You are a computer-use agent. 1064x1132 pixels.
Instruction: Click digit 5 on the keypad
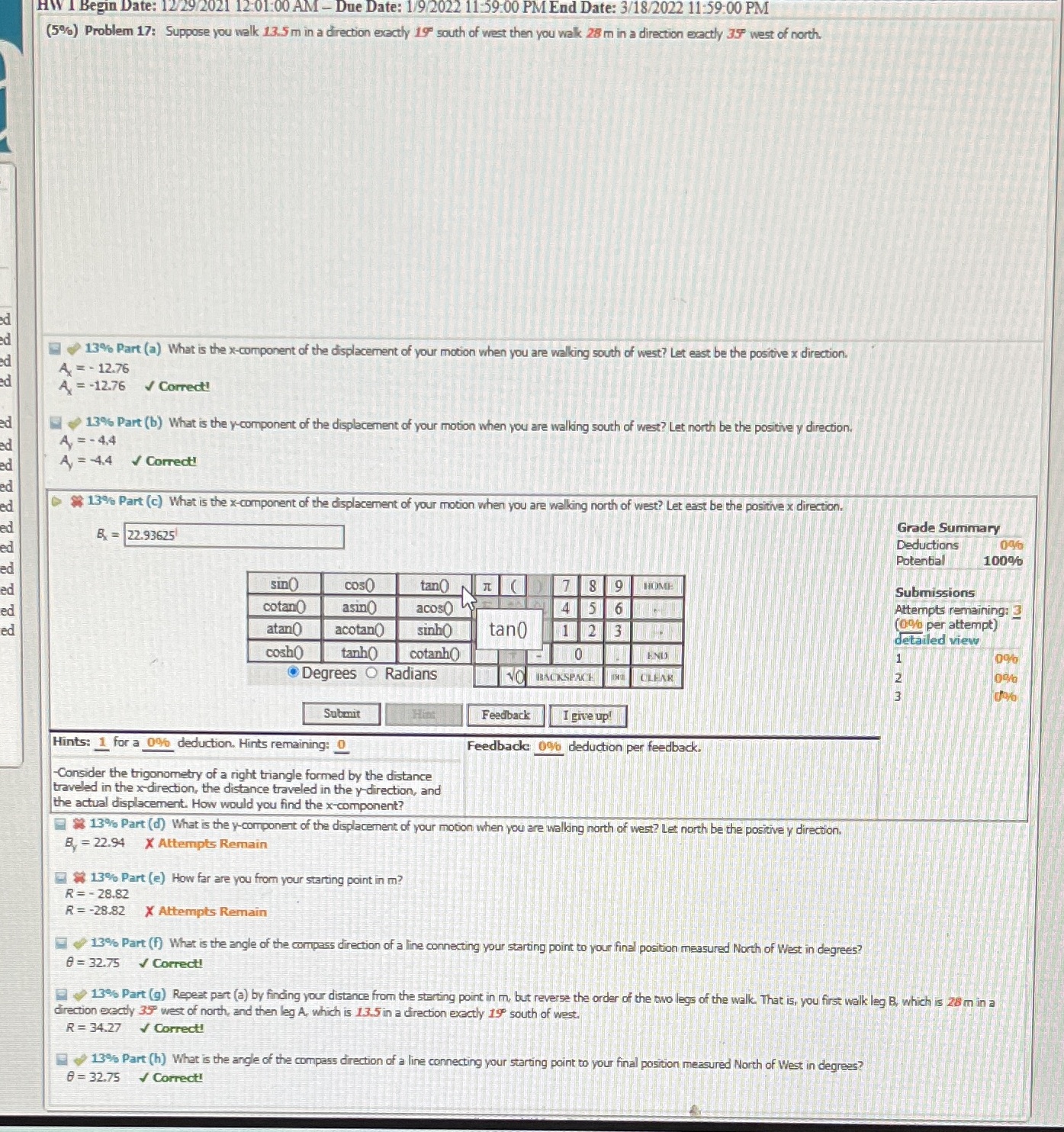point(592,609)
